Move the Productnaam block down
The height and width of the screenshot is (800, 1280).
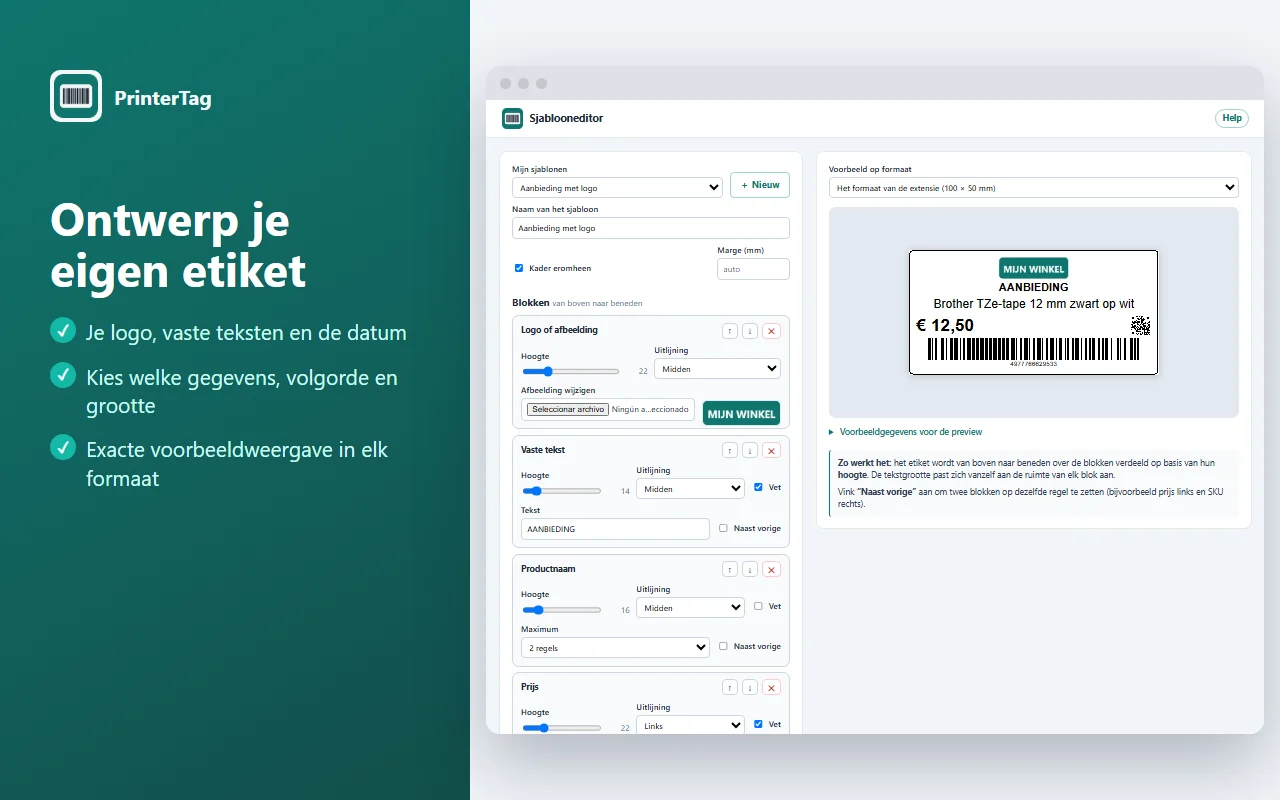[750, 570]
